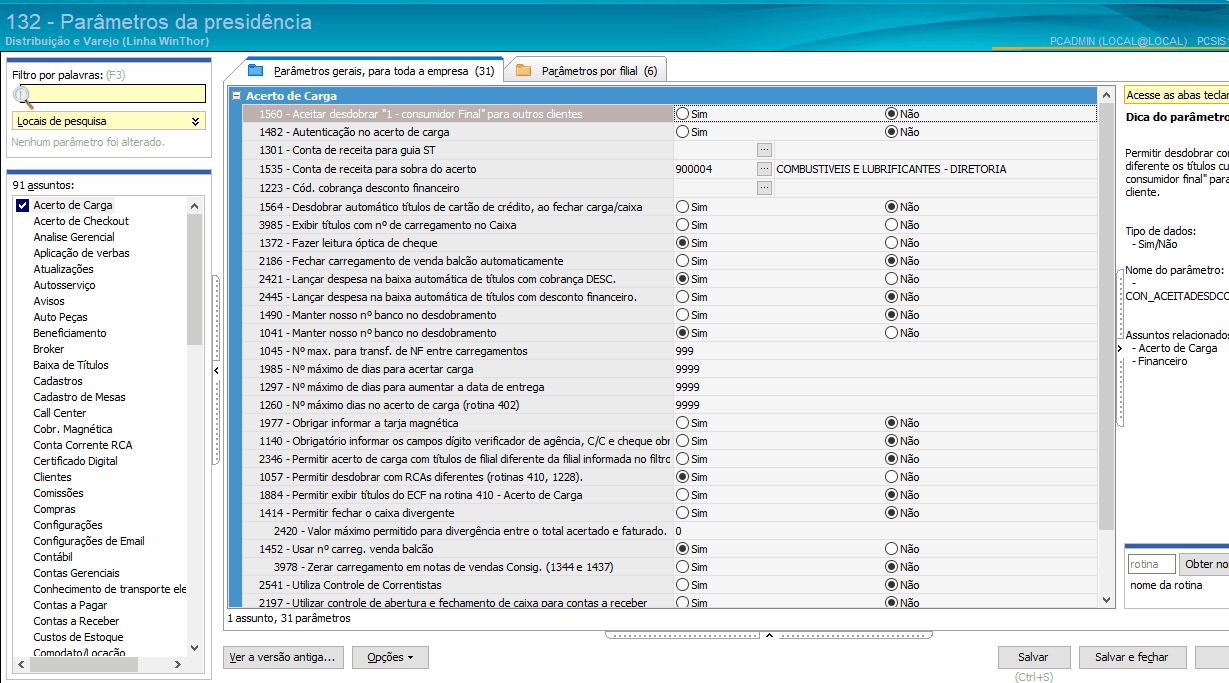Select Analise Gerencial in subjects list
The image size is (1229, 683).
74,237
